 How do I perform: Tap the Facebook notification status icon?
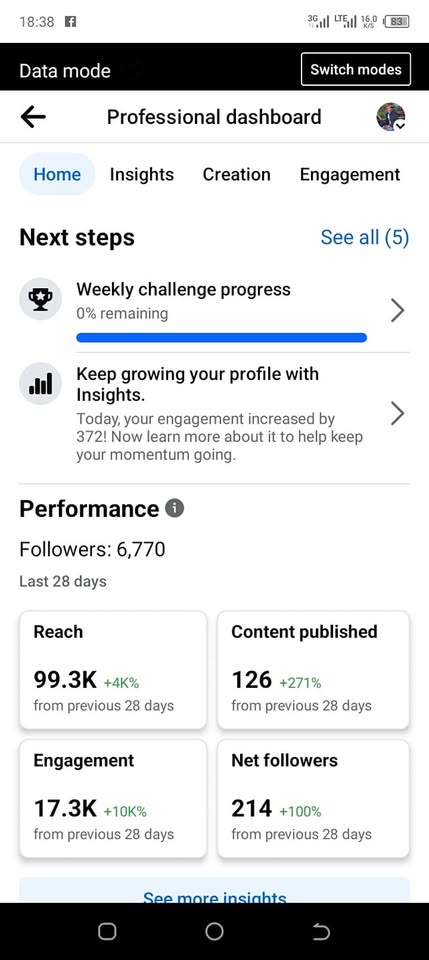(x=70, y=21)
